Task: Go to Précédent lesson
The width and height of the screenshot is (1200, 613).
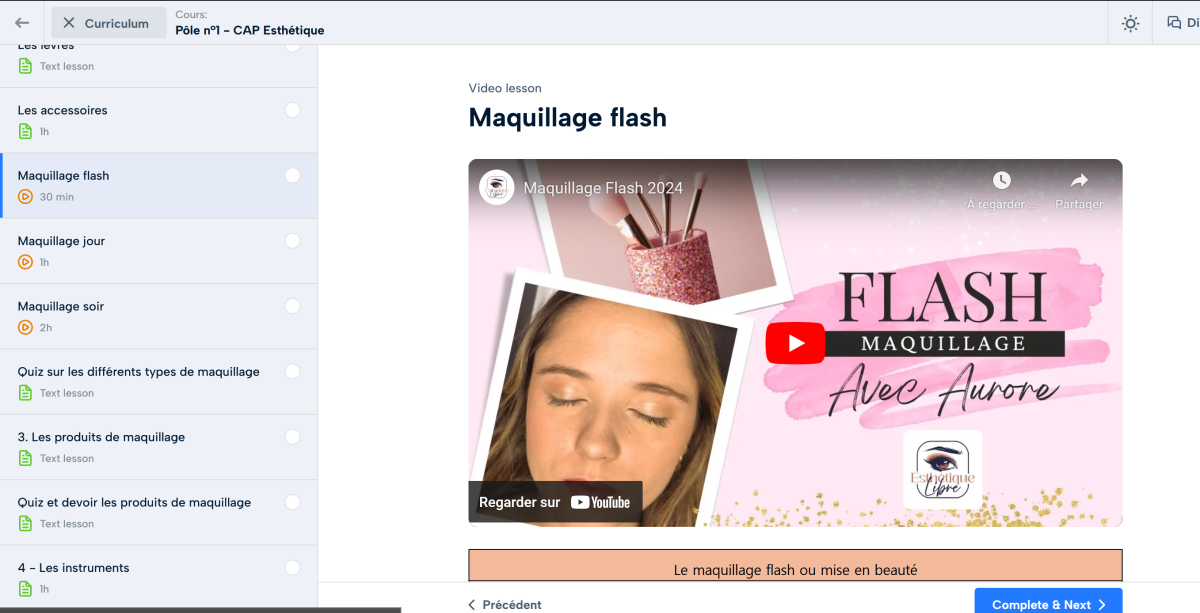Action: (505, 604)
